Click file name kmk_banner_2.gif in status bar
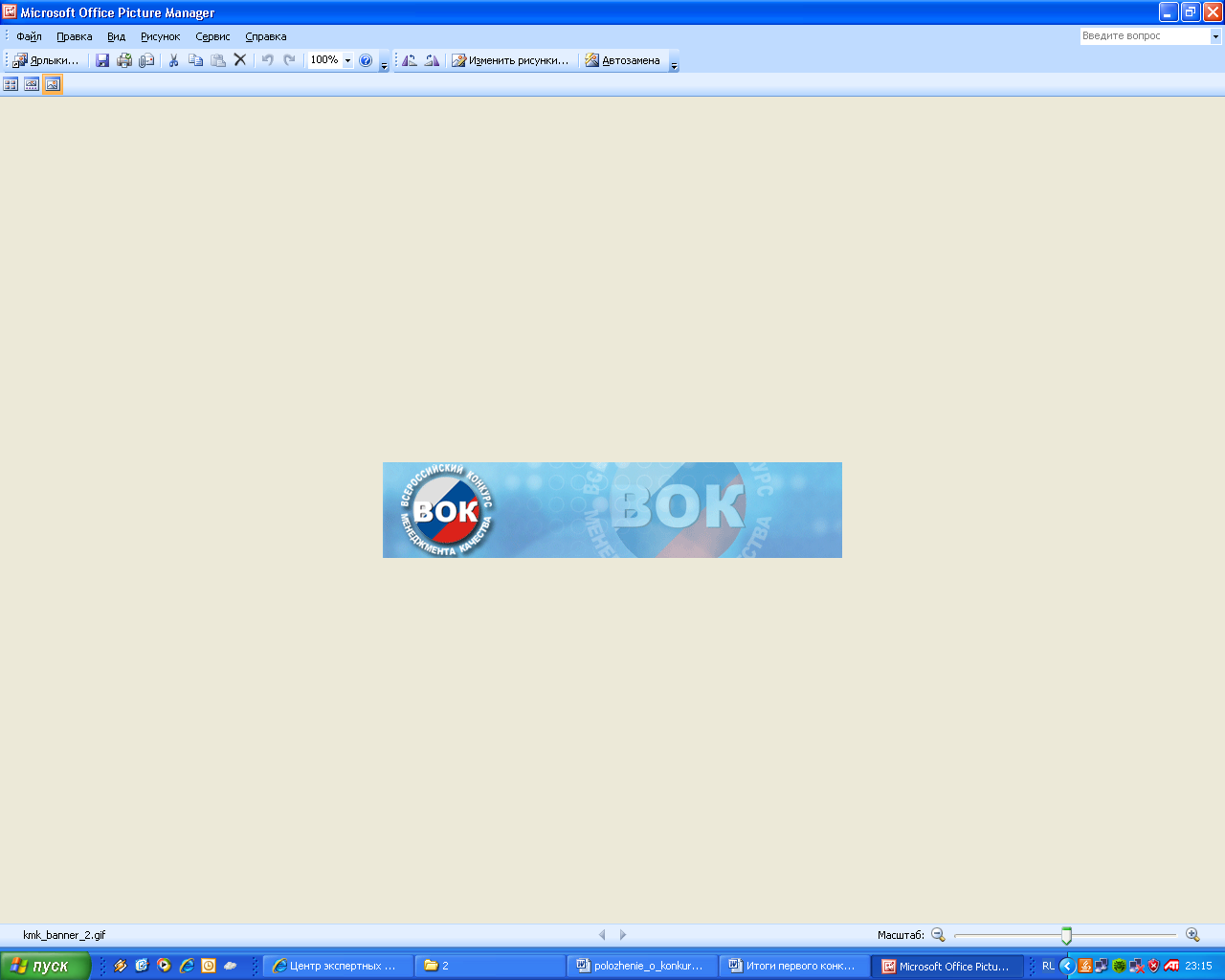The image size is (1225, 980). (64, 935)
